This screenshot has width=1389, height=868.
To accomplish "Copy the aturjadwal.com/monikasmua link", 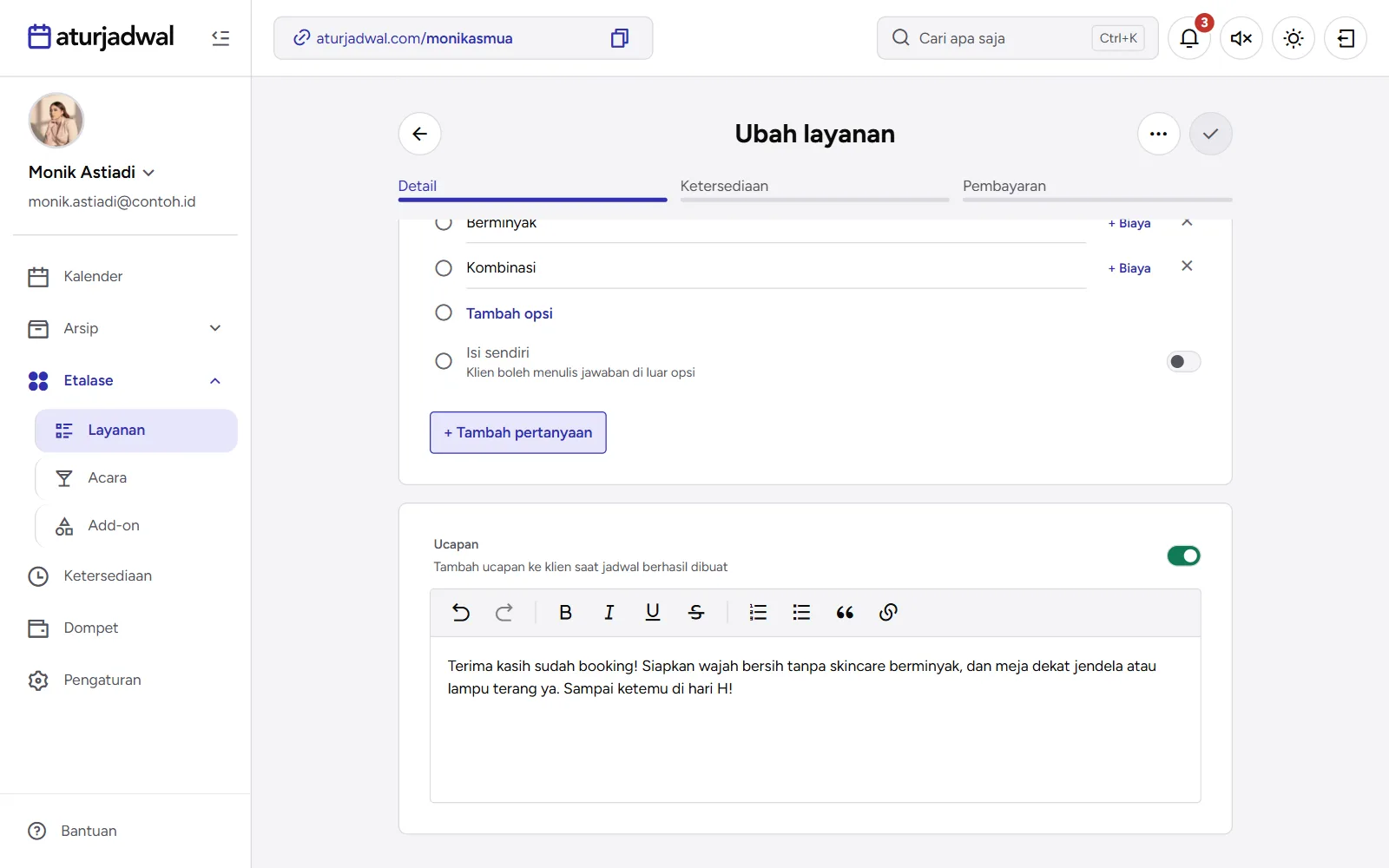I will [x=619, y=38].
